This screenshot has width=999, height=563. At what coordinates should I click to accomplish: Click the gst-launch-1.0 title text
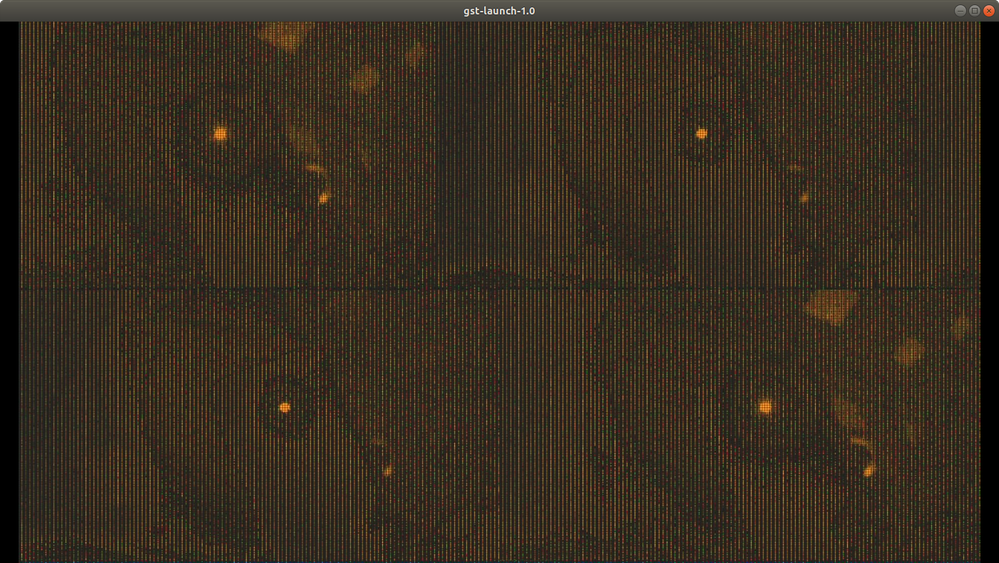click(499, 11)
